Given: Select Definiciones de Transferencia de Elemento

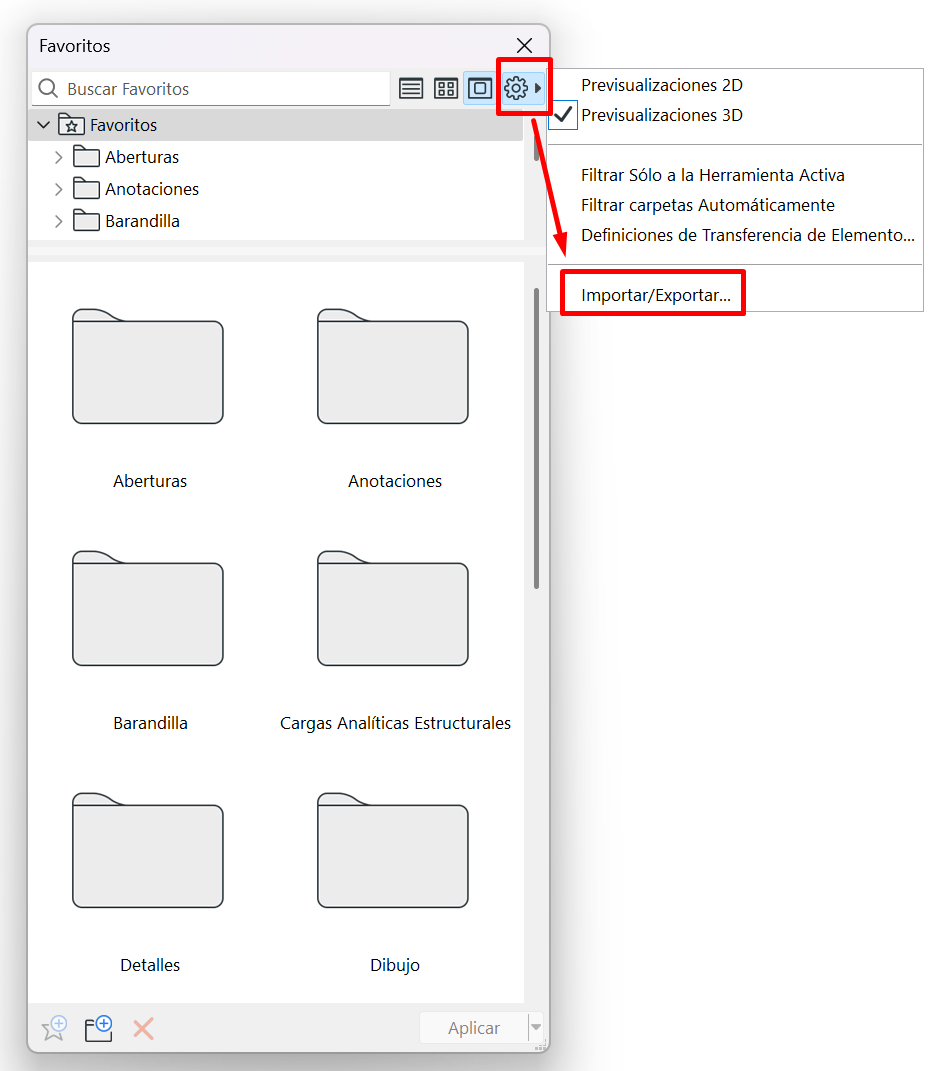Looking at the screenshot, I should tap(747, 235).
